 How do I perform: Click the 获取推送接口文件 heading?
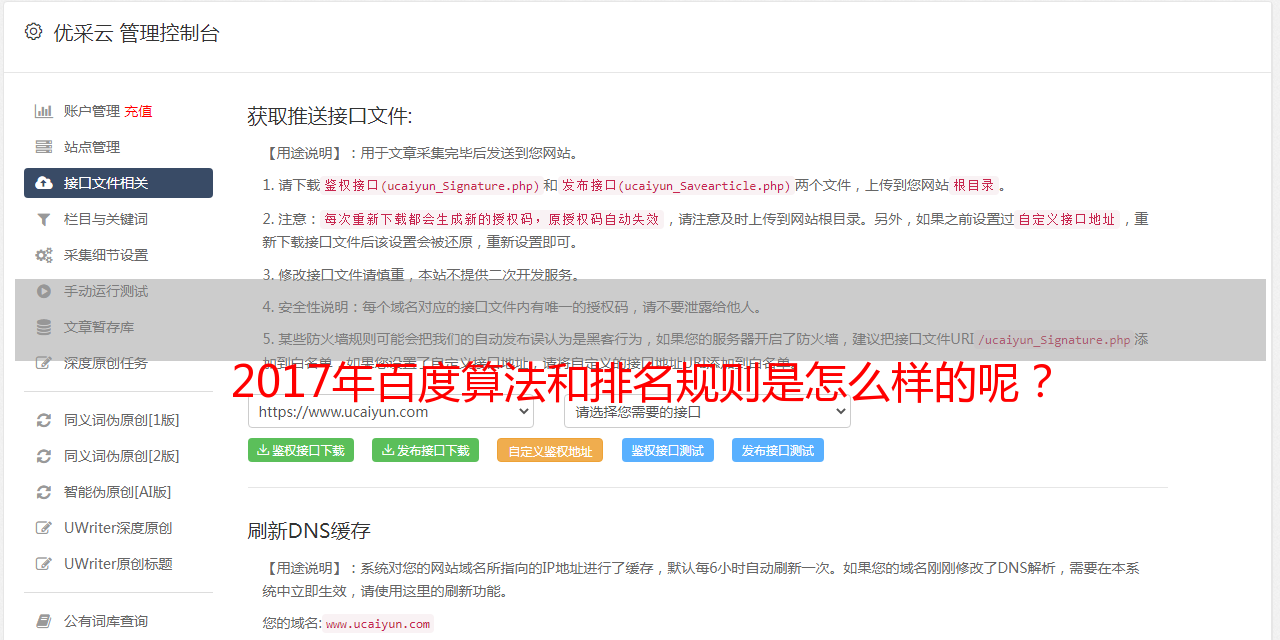tap(330, 116)
